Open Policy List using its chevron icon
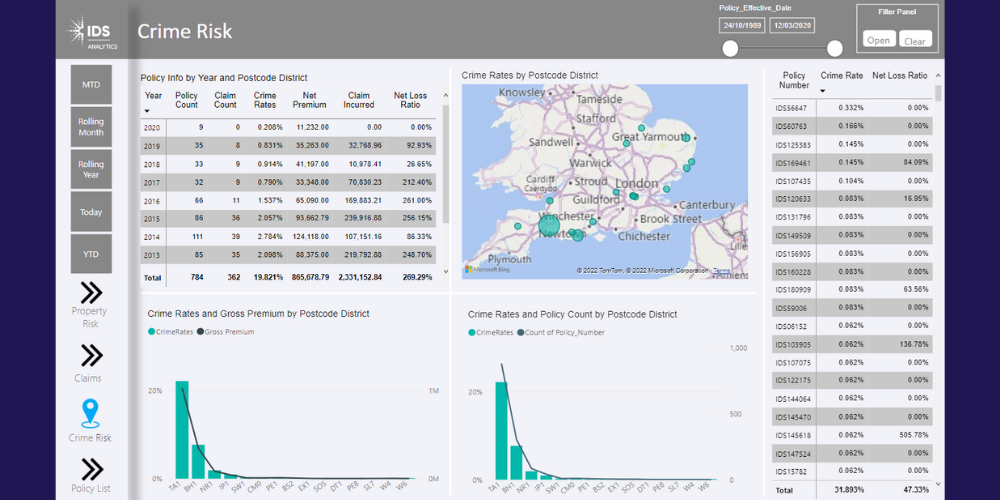This screenshot has height=500, width=1000. (x=91, y=469)
